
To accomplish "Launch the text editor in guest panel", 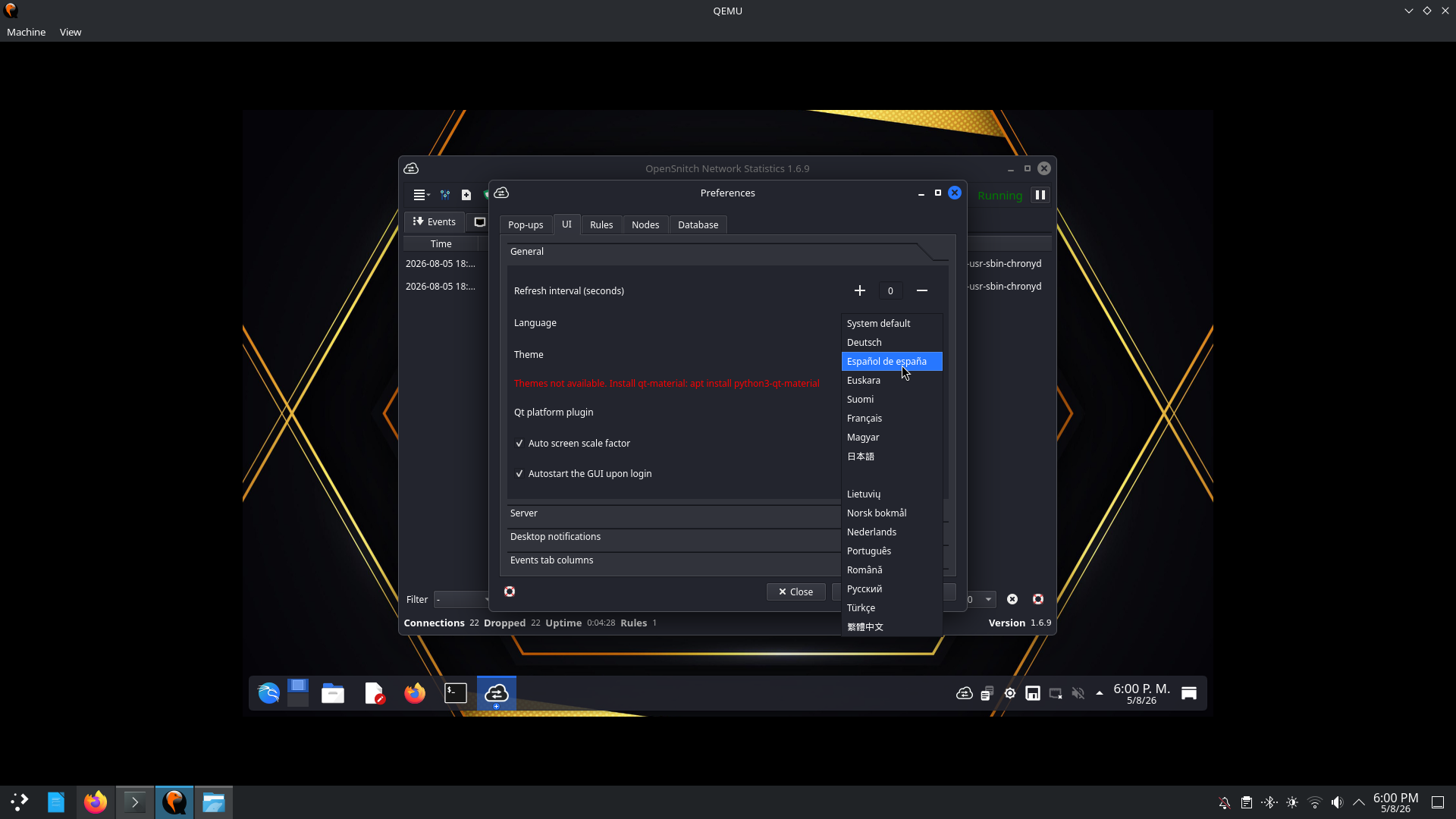I will click(x=374, y=693).
